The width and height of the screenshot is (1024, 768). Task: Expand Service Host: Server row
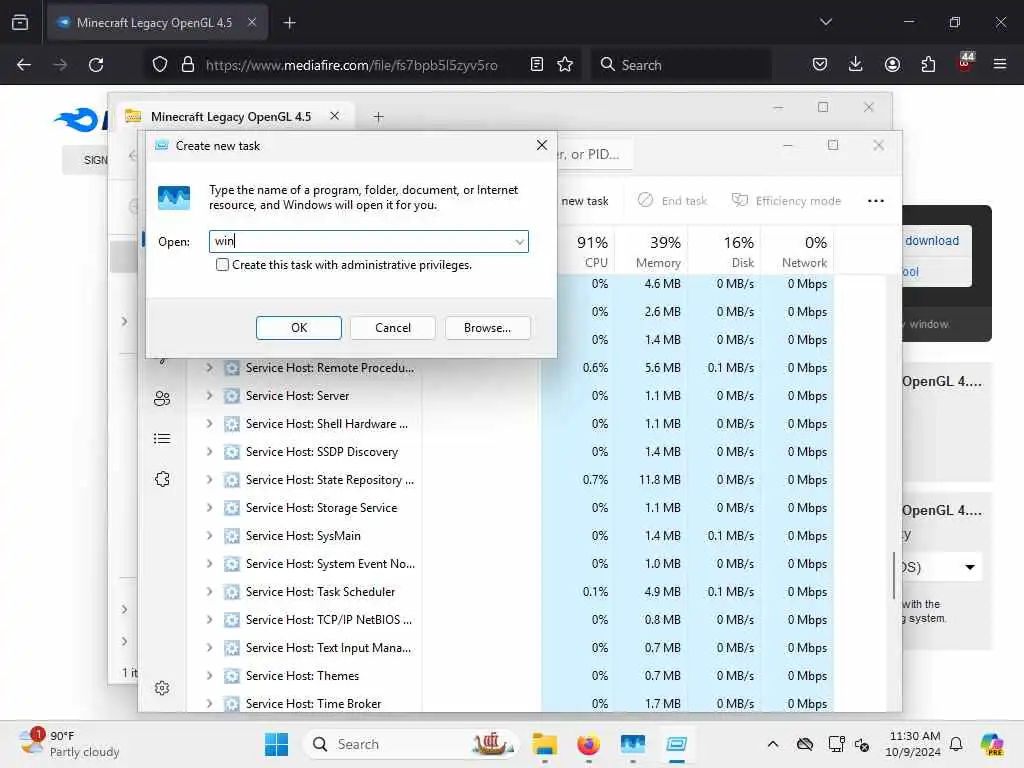pos(209,396)
